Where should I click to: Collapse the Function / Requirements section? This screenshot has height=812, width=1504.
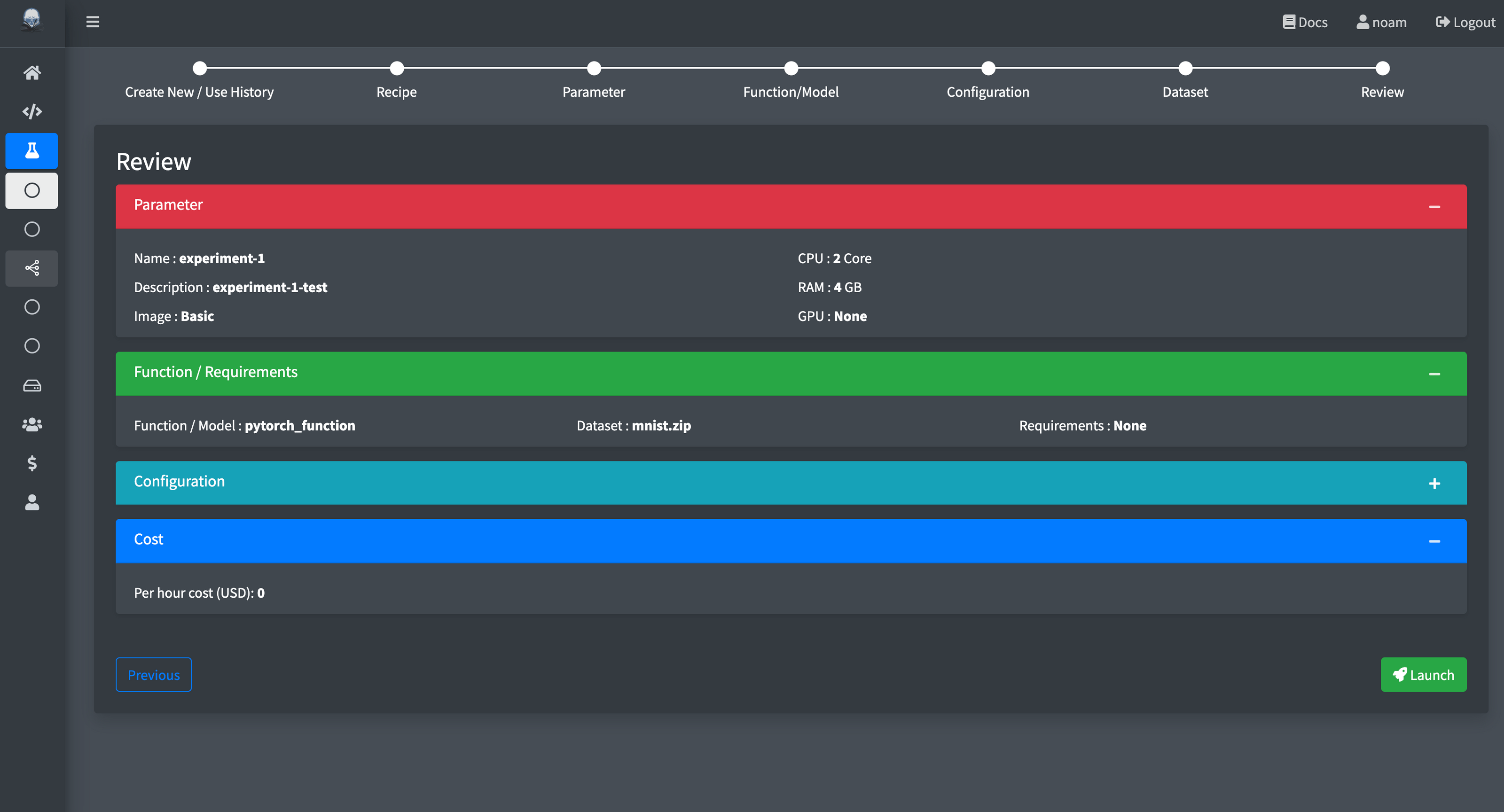1434,374
